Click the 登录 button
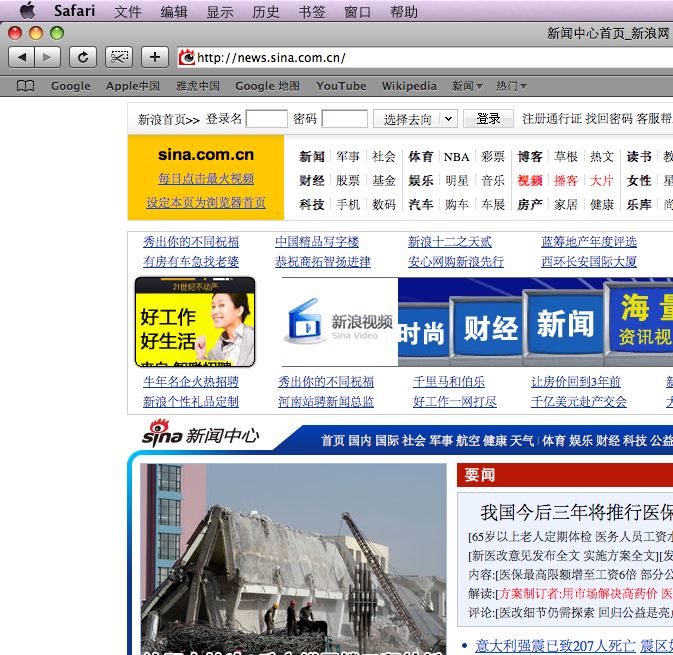Image resolution: width=673 pixels, height=655 pixels. [x=488, y=119]
